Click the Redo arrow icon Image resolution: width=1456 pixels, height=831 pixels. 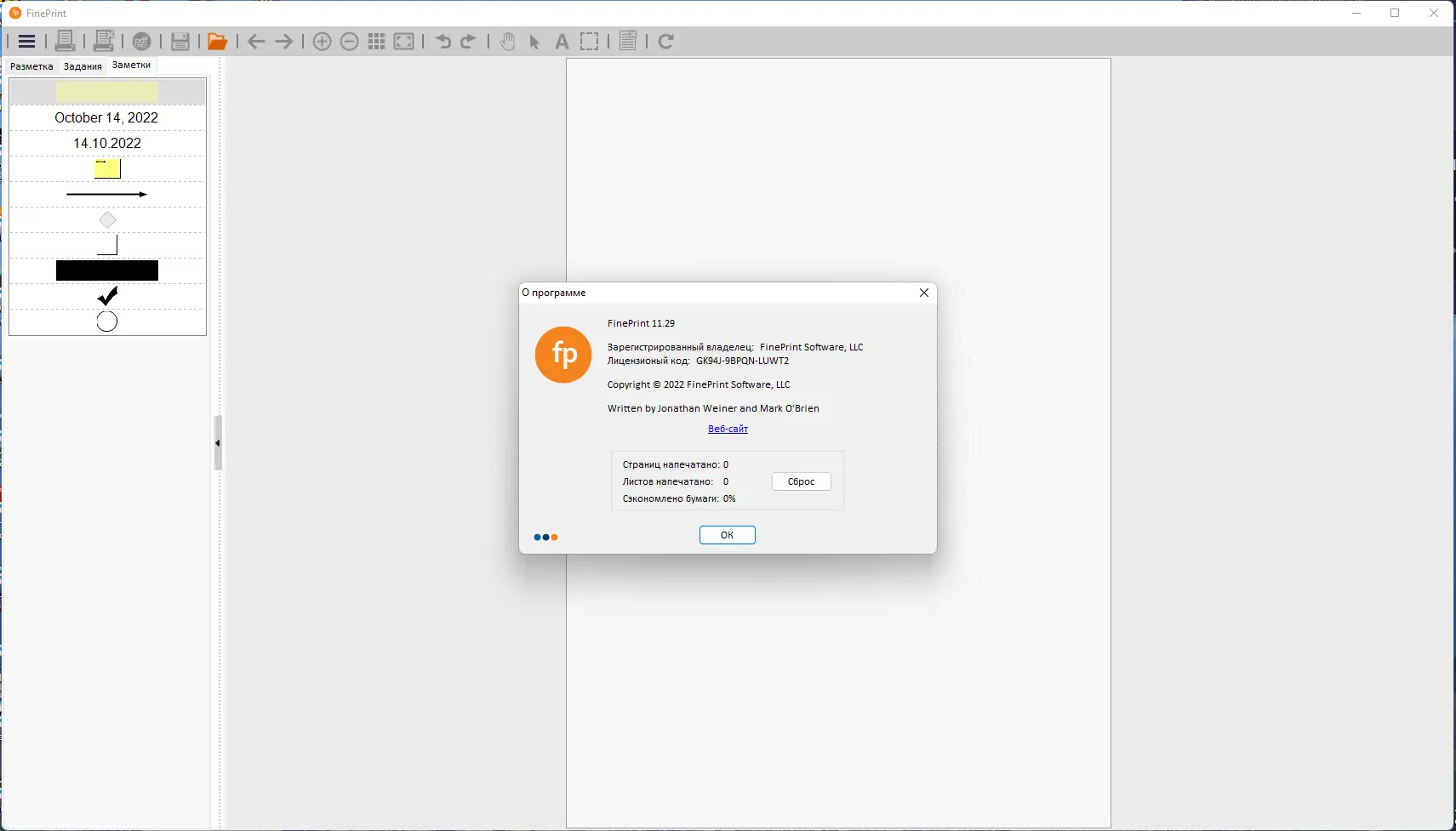[468, 41]
